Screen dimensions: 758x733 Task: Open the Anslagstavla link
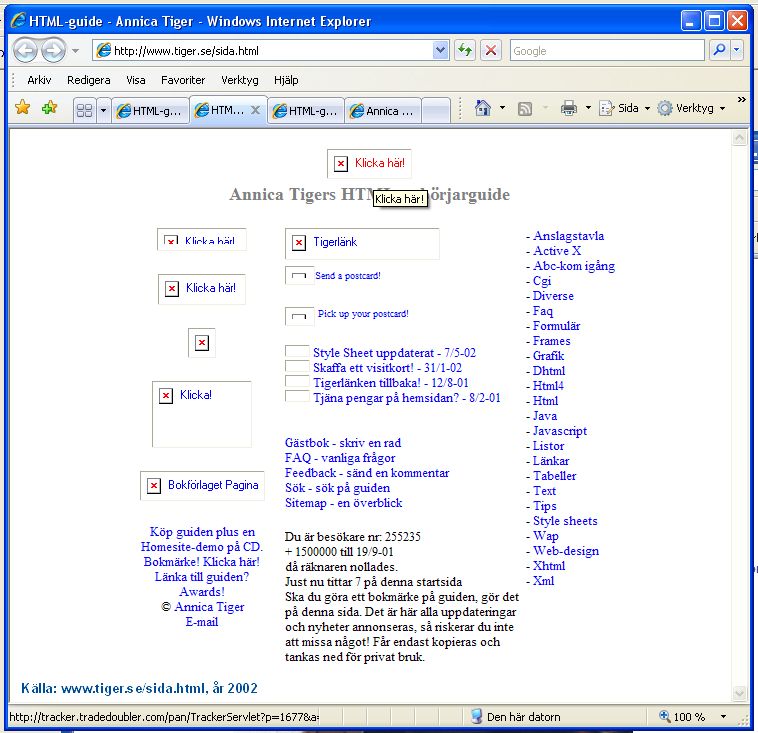(568, 236)
